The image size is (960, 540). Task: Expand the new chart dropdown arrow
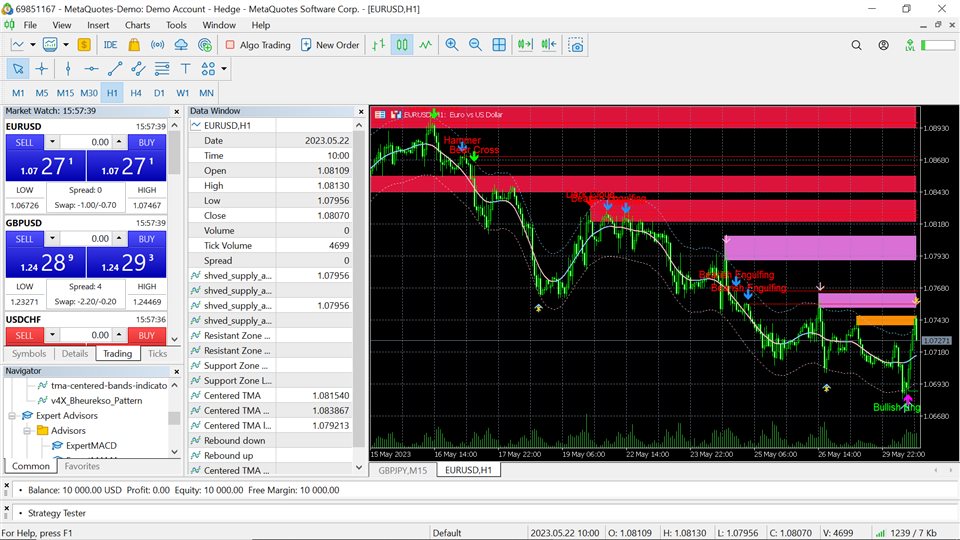pos(33,45)
